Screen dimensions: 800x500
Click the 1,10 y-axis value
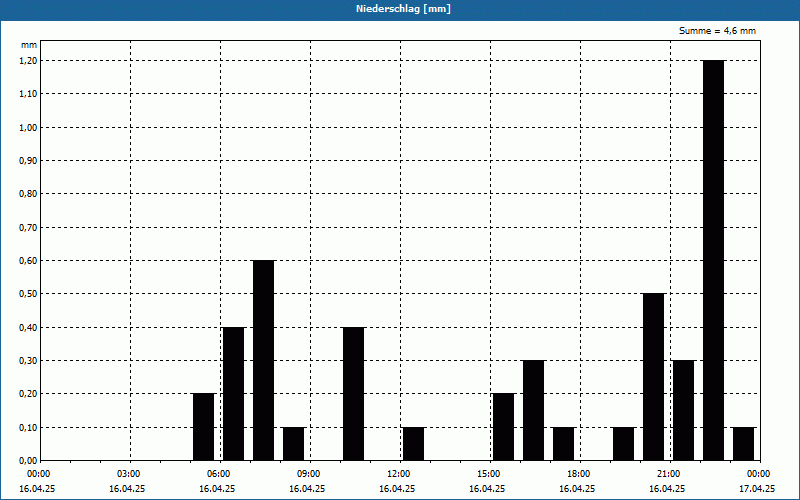(x=28, y=94)
